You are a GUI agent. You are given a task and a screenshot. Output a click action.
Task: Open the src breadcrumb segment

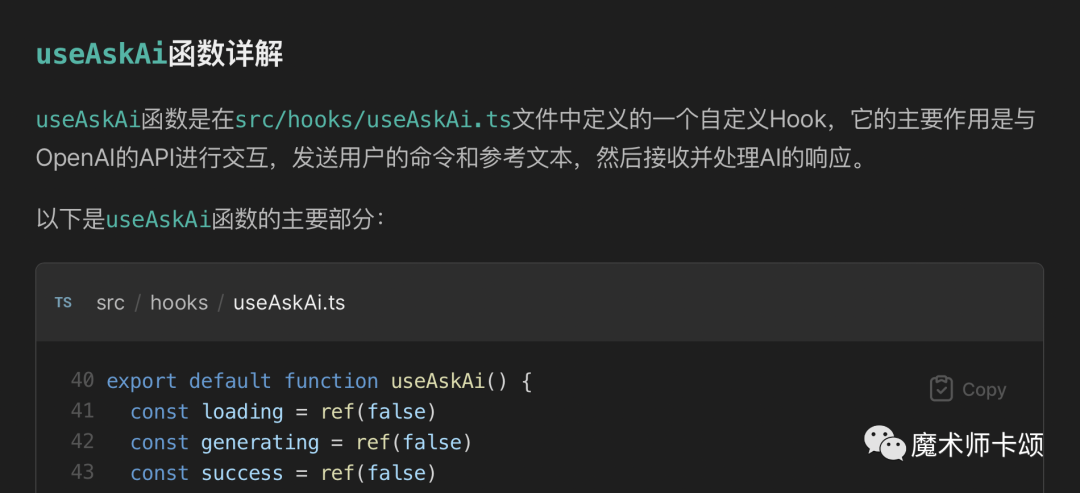[x=110, y=303]
